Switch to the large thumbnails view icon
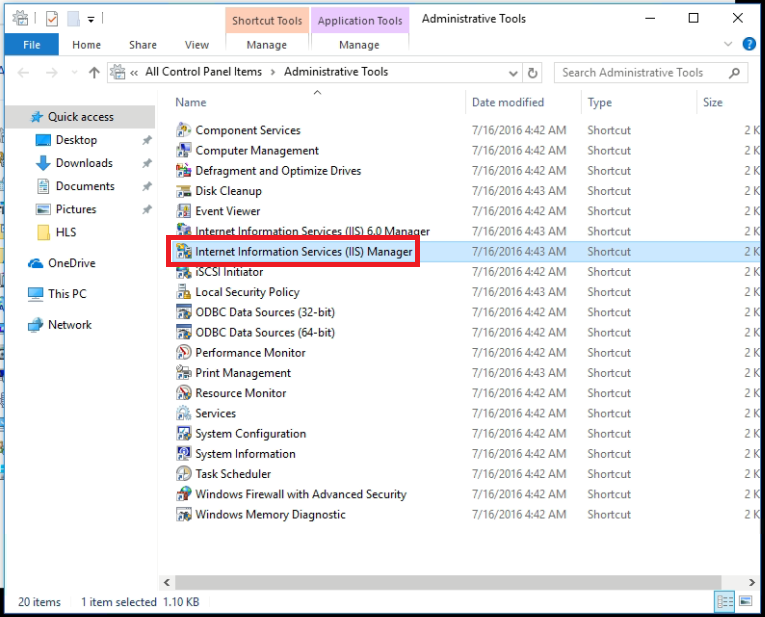The height and width of the screenshot is (617, 765). pyautogui.click(x=745, y=601)
